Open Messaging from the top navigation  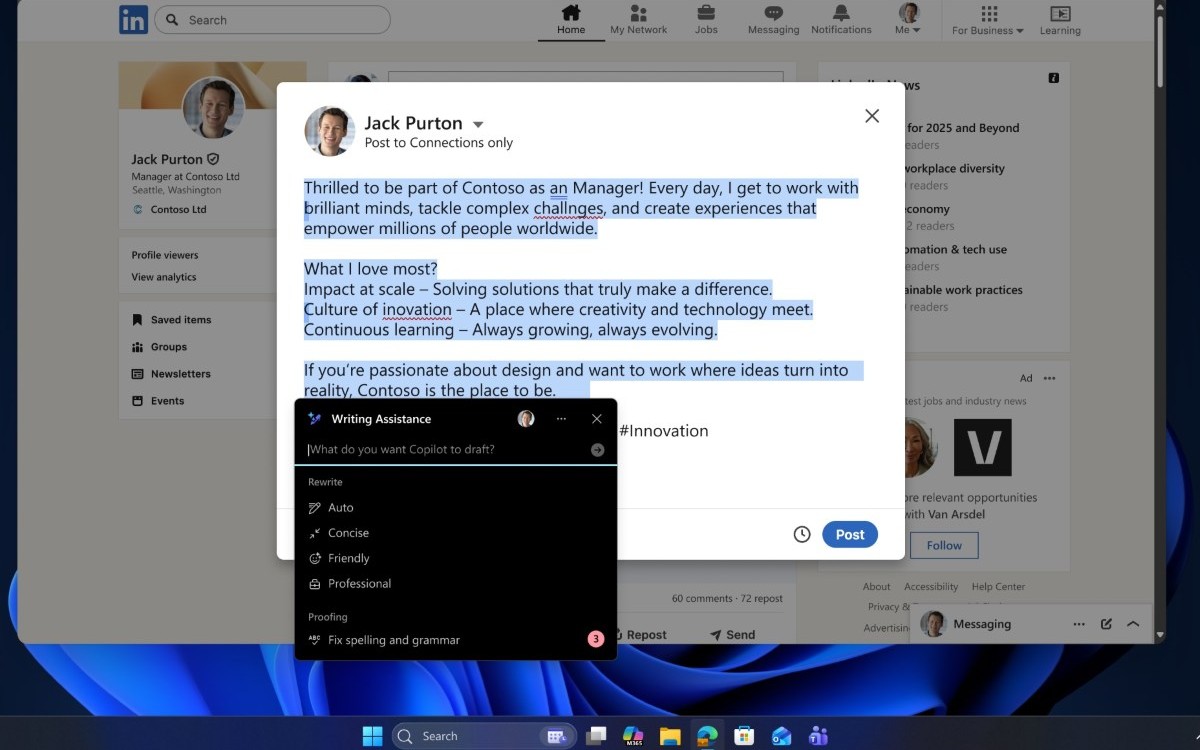coord(772,20)
